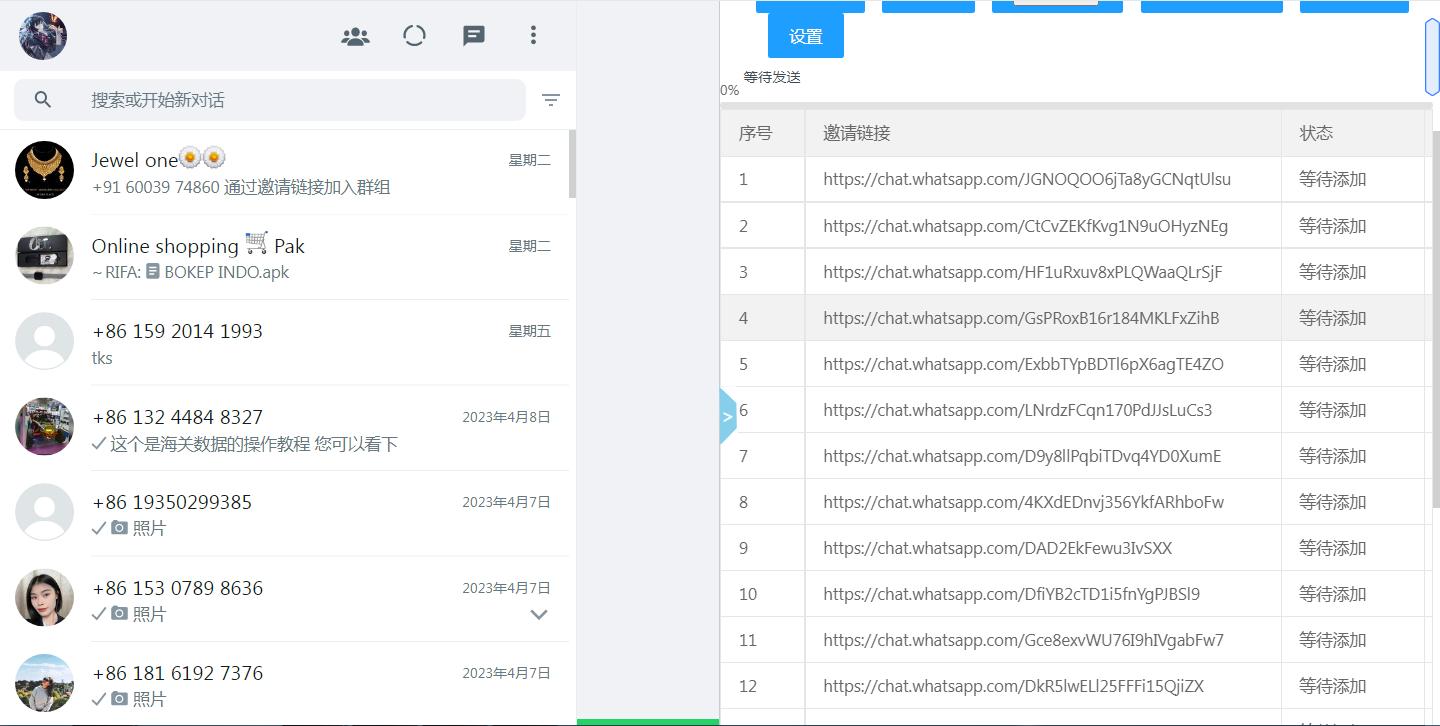The image size is (1440, 726).
Task: Click the 等待添加 status cell of row 7
Action: (x=1331, y=455)
